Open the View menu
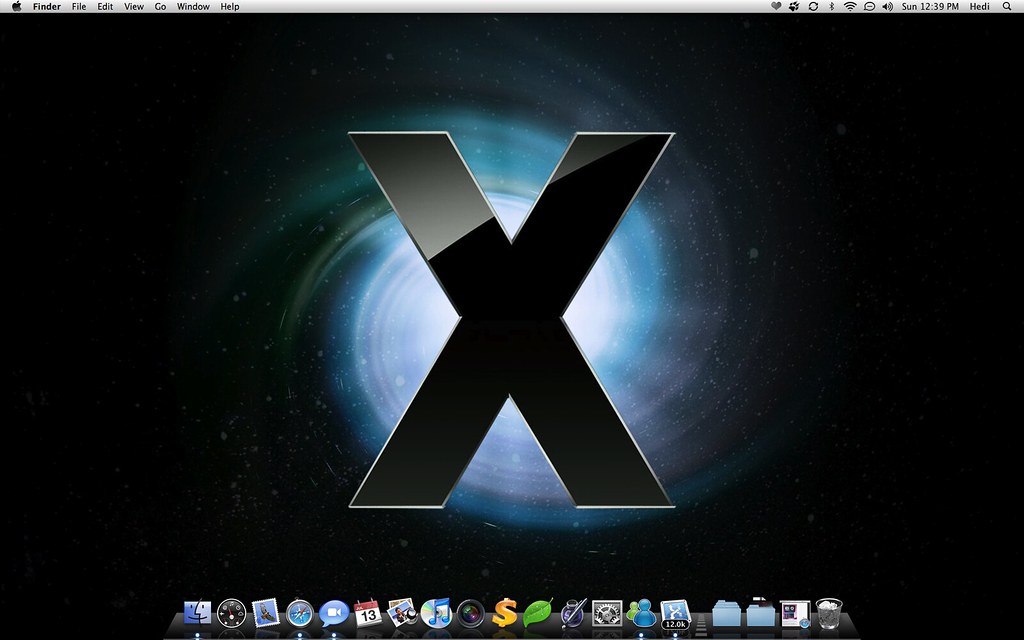Image resolution: width=1024 pixels, height=640 pixels. click(x=134, y=7)
